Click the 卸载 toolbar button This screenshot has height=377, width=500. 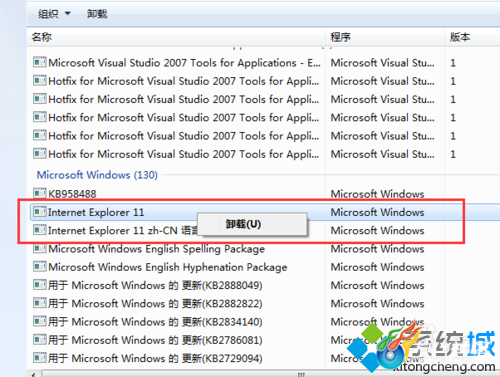click(x=97, y=14)
